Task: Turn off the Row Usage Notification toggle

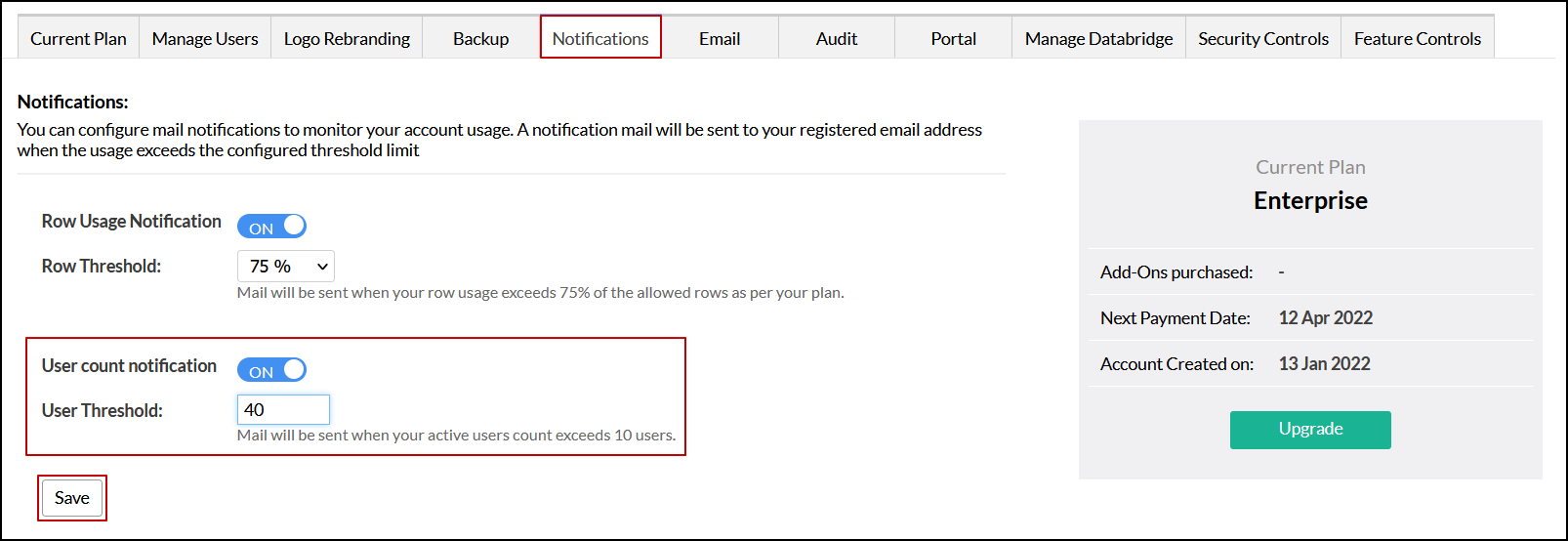Action: point(272,227)
